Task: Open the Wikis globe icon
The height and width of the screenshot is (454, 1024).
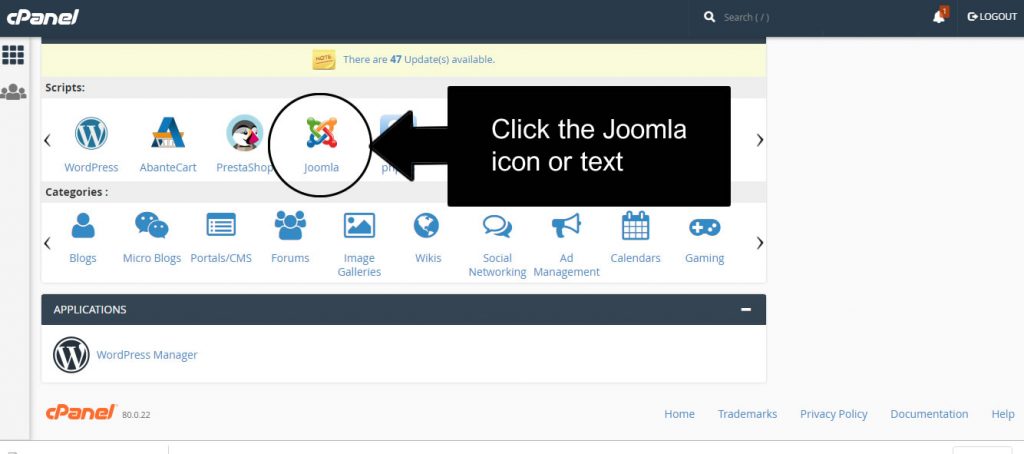Action: [x=426, y=225]
